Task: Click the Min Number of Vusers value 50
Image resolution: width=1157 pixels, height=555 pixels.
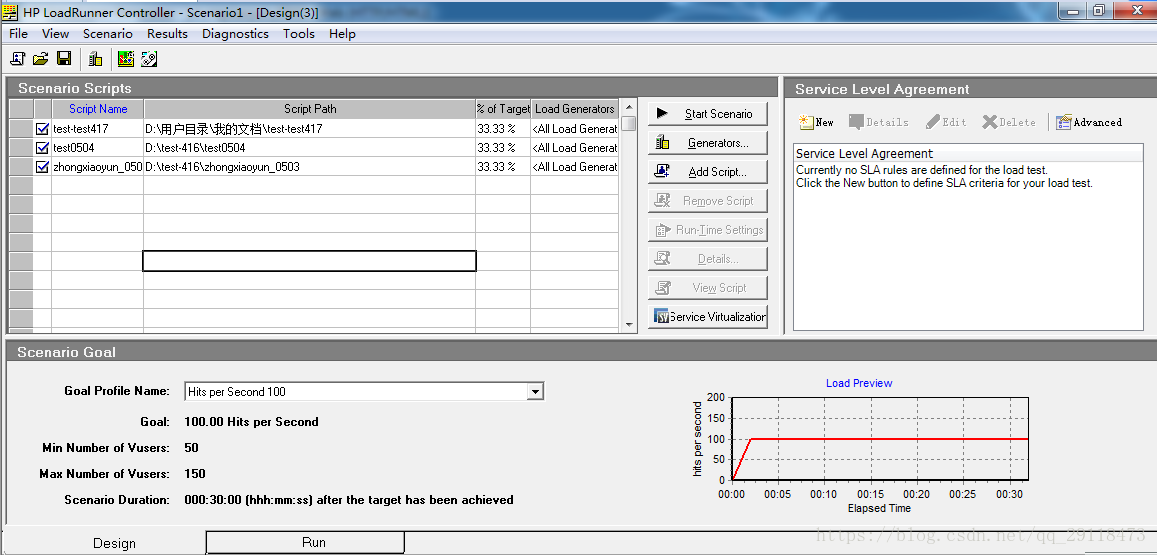Action: point(191,448)
